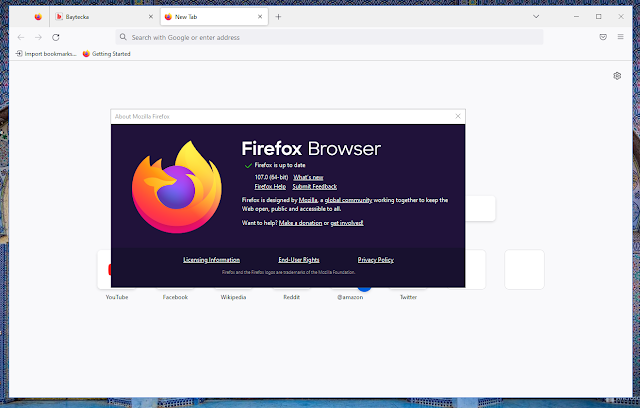
Task: Click the empty shortcut tile placeholder
Action: tap(524, 270)
